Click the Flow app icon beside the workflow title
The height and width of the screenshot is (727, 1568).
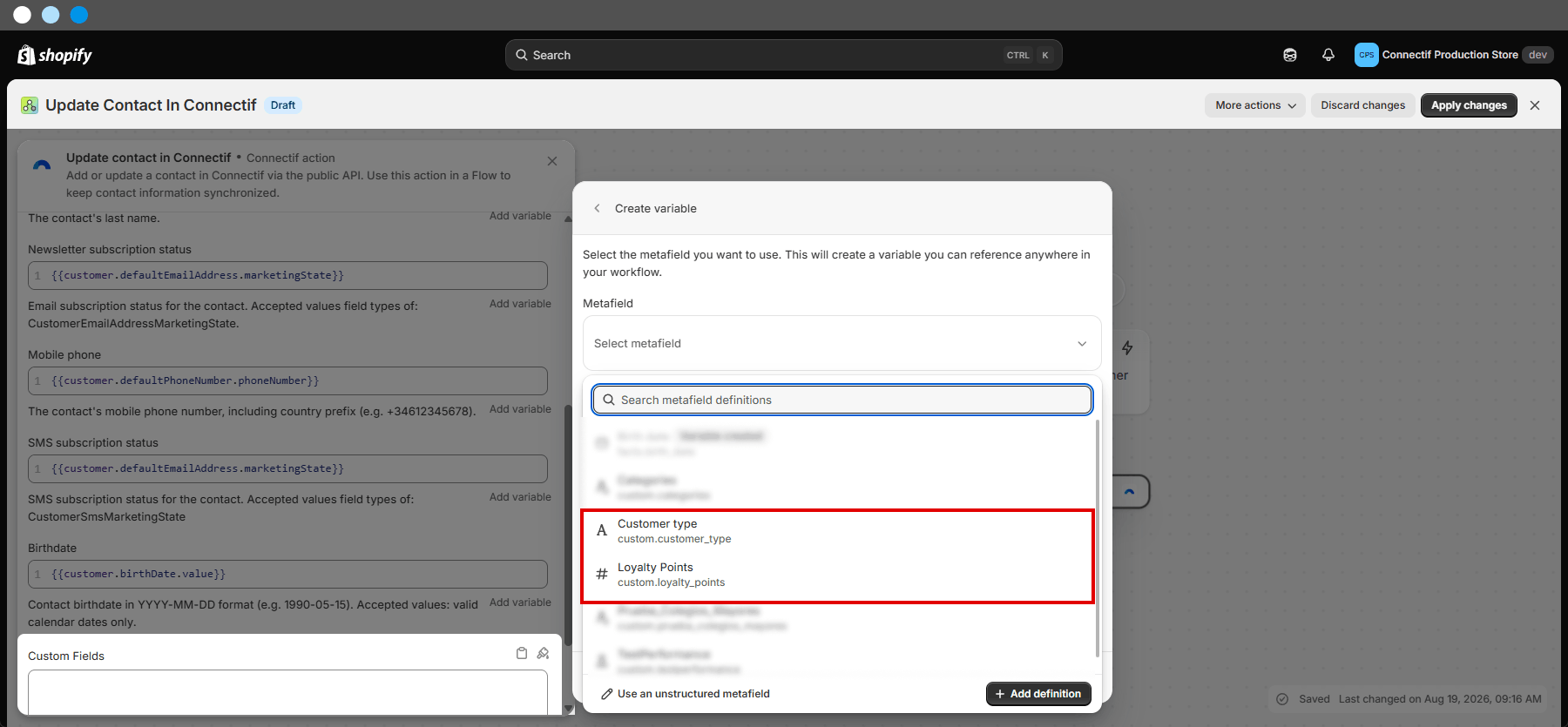pyautogui.click(x=30, y=105)
